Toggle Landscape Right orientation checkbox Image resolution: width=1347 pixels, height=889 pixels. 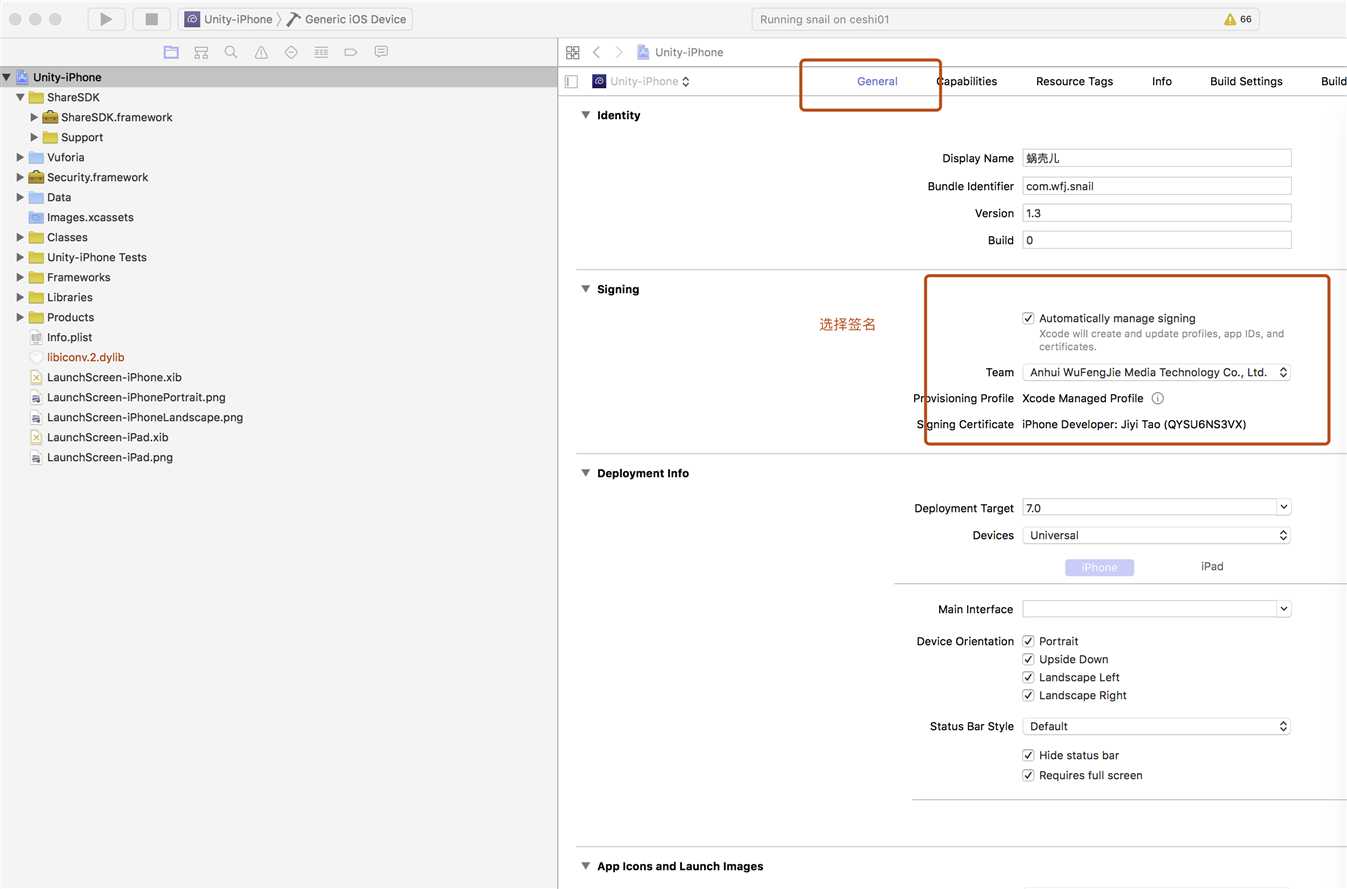click(1028, 695)
